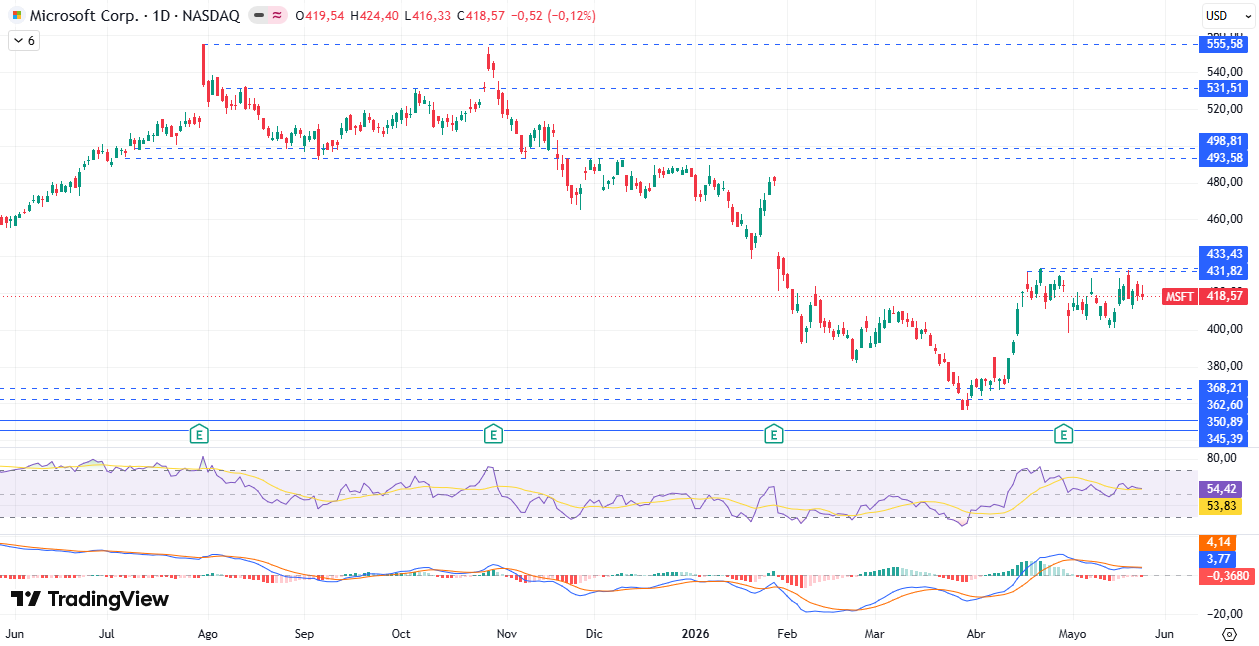Click the 431,82 price level label

(1224, 271)
